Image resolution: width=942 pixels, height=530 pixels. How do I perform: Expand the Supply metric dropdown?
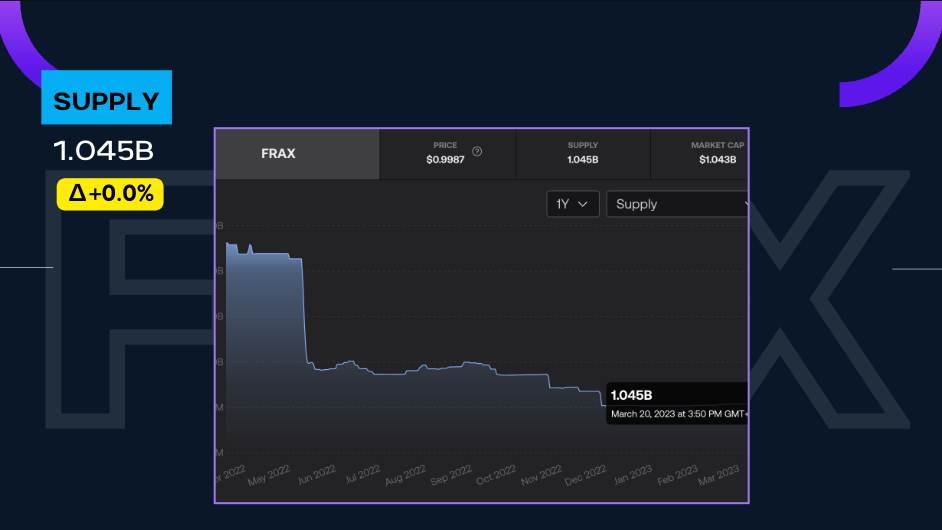pyautogui.click(x=677, y=204)
